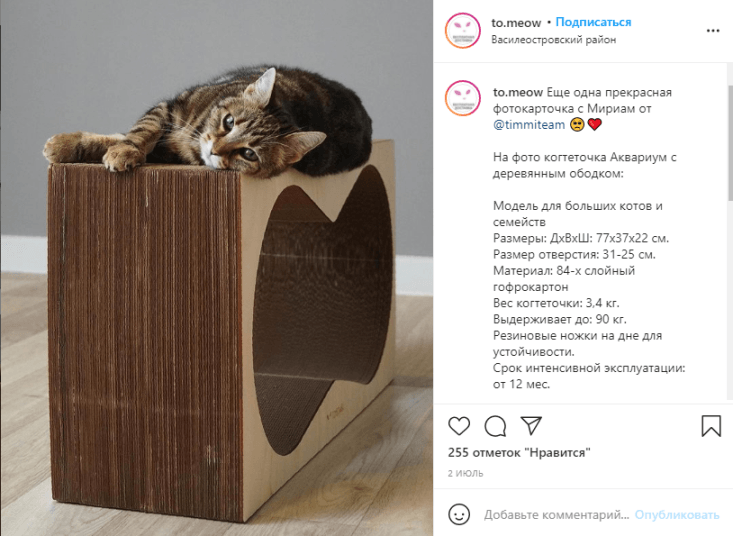Open Василеостровский район location link
This screenshot has width=733, height=536.
553,40
